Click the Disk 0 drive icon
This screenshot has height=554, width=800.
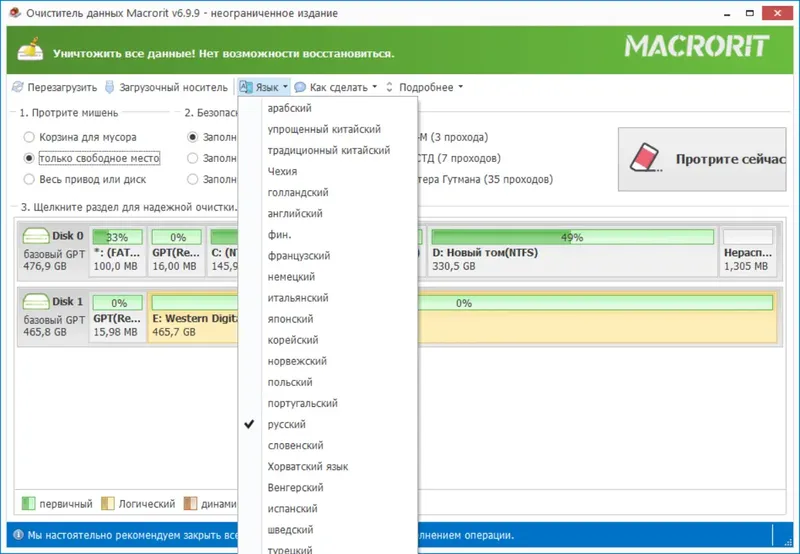[36, 236]
